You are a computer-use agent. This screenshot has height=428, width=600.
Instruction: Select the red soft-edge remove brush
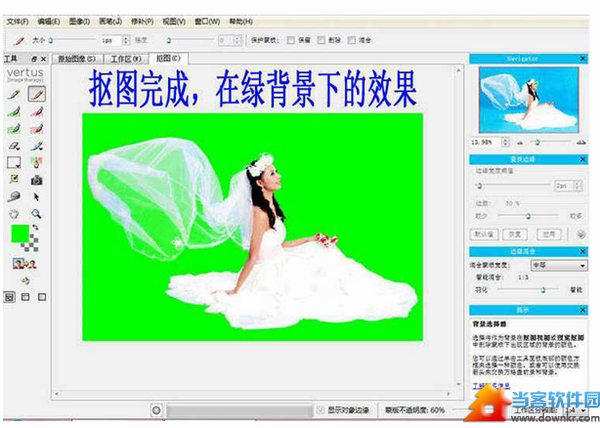pos(36,112)
